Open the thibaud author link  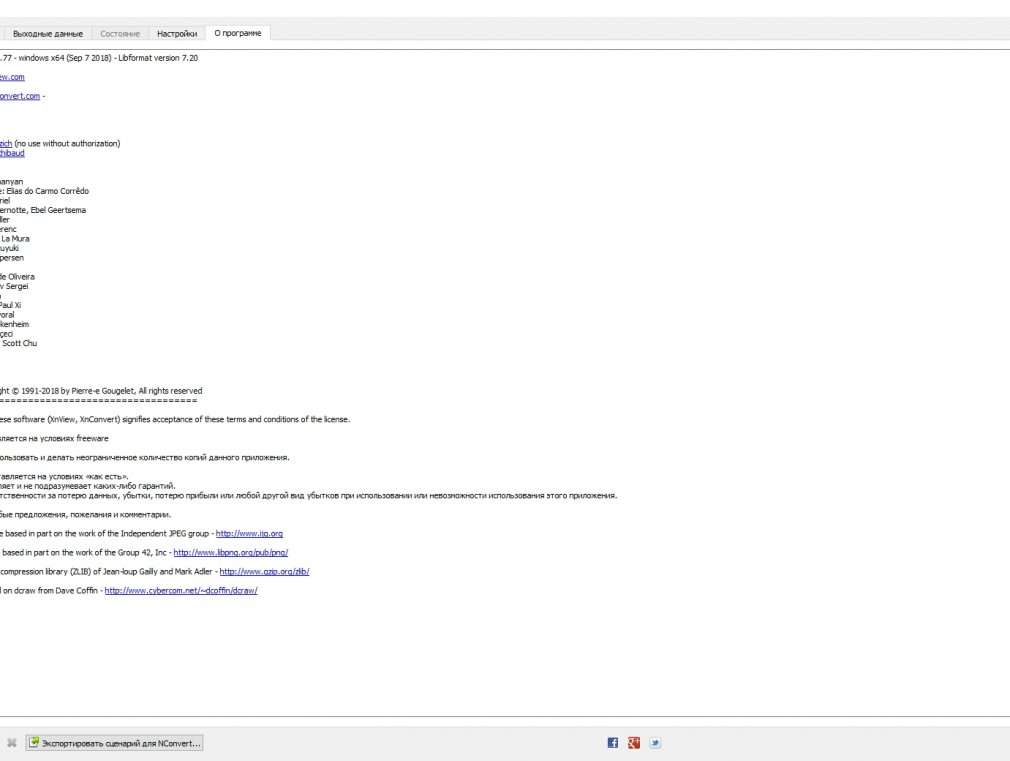click(x=12, y=153)
